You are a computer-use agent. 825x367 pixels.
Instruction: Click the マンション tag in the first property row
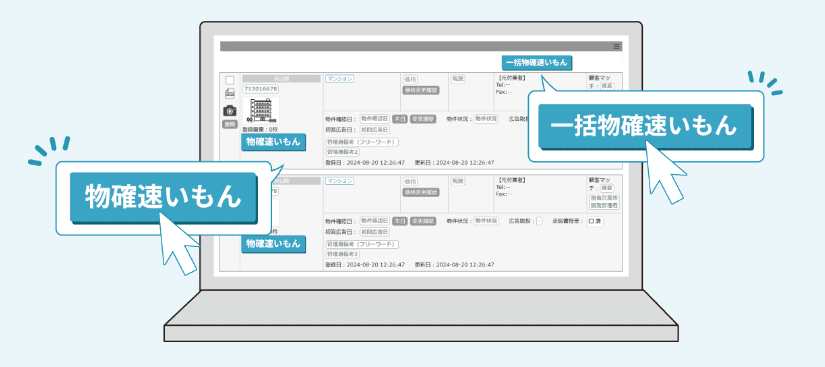(x=339, y=79)
